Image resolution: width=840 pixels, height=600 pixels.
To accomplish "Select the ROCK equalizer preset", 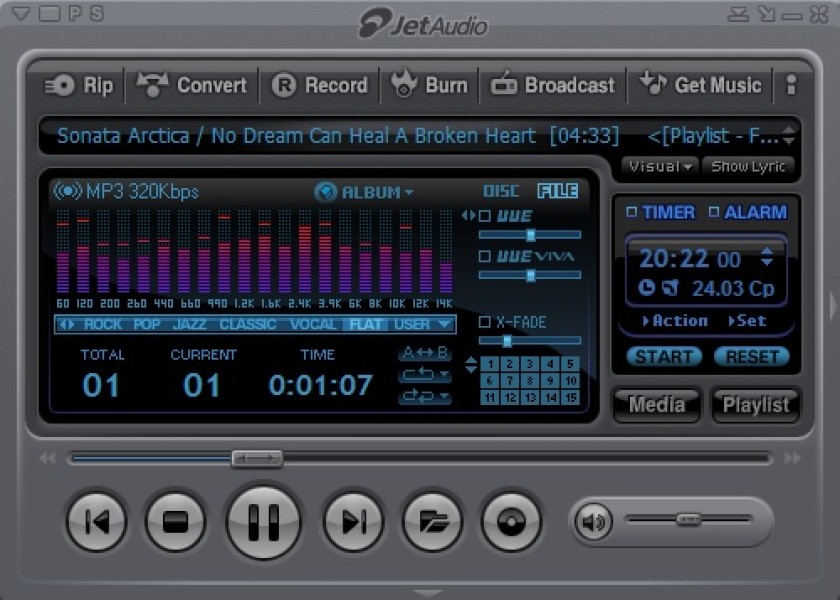I will 102,324.
